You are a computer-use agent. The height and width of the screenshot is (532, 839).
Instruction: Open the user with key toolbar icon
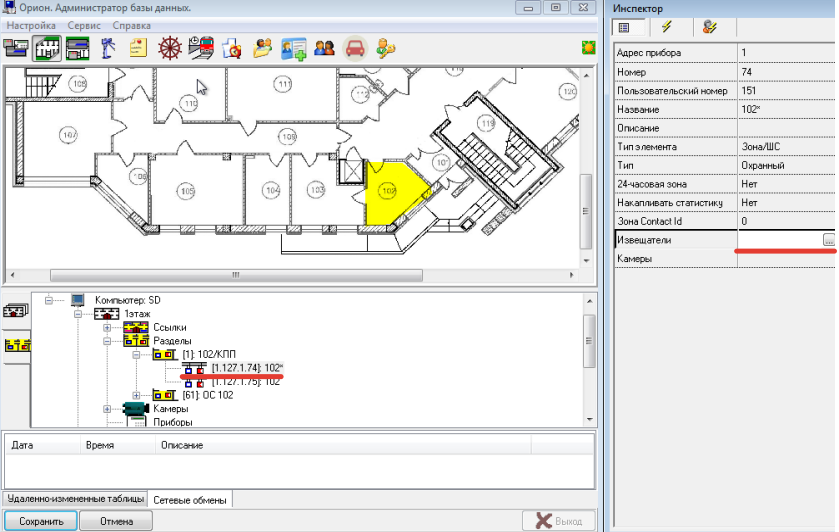[x=386, y=46]
